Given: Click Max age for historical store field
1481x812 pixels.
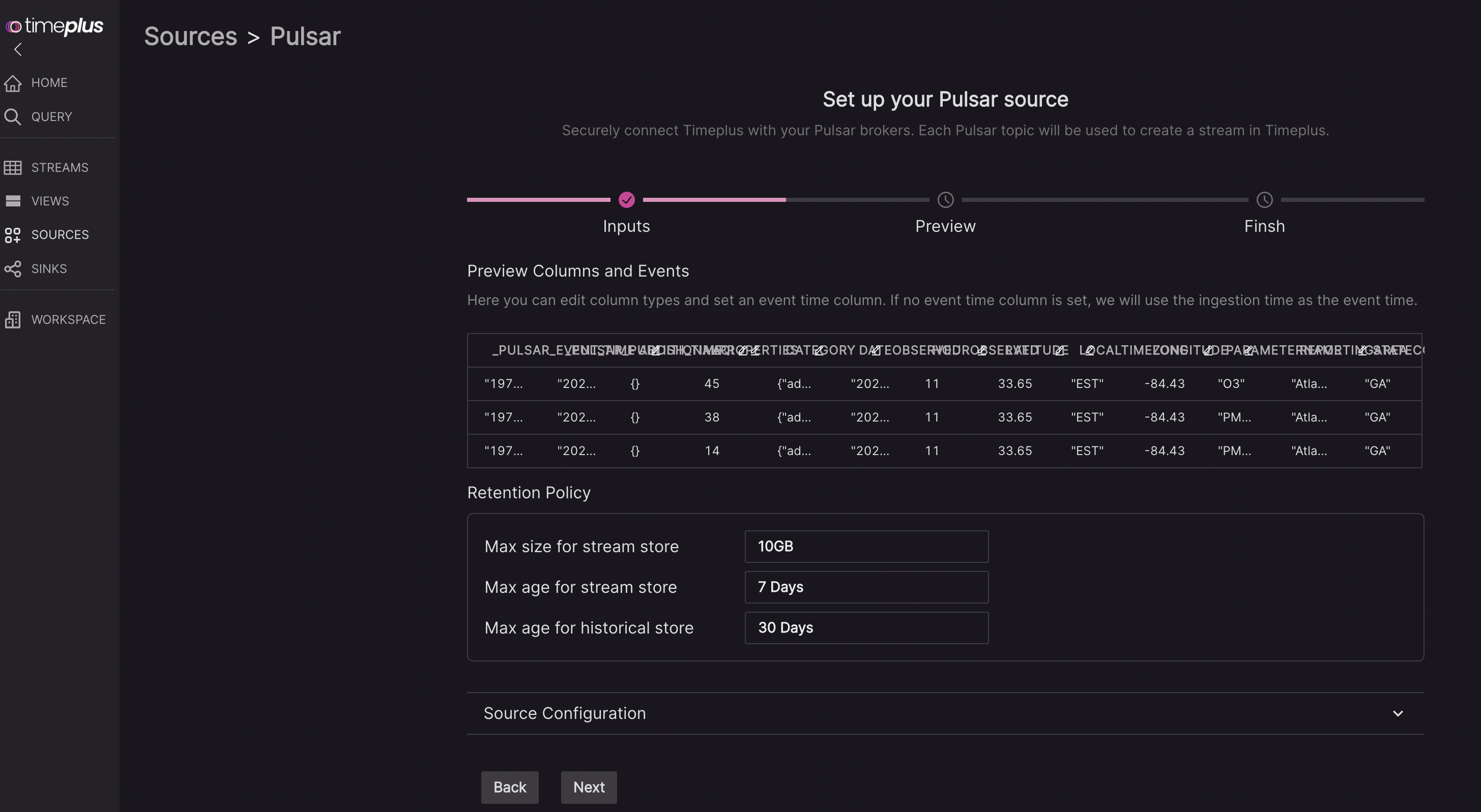Looking at the screenshot, I should [866, 627].
